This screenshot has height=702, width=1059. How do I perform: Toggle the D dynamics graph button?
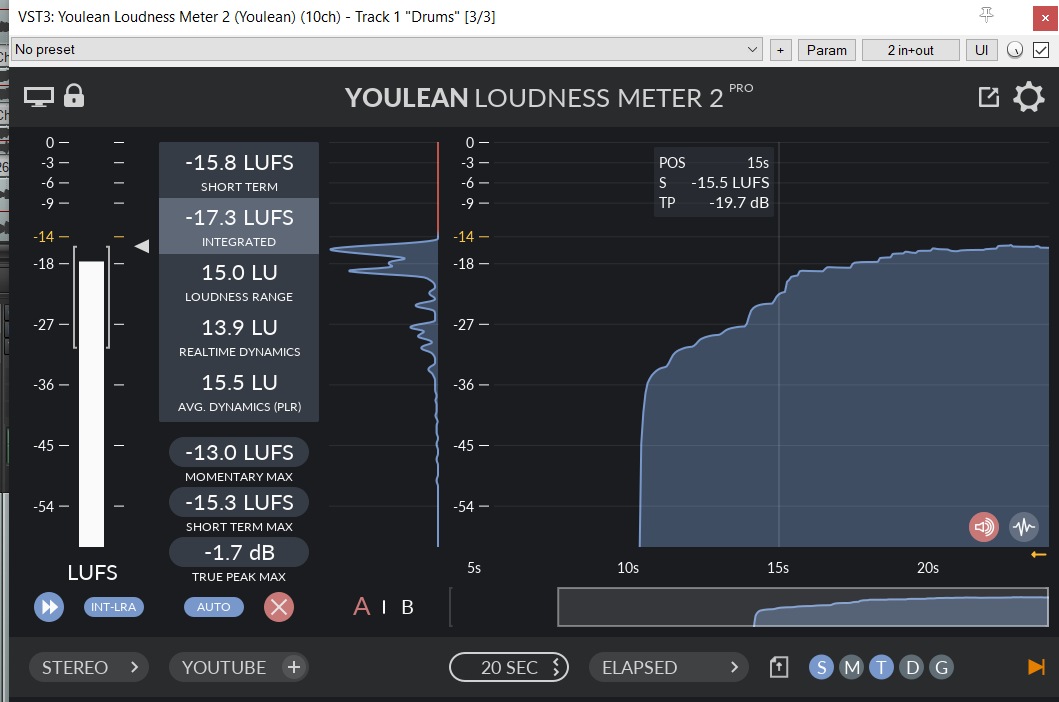[x=912, y=668]
